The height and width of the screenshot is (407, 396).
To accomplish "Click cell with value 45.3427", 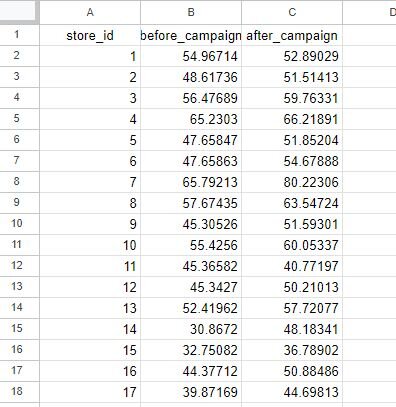I will click(x=191, y=287).
